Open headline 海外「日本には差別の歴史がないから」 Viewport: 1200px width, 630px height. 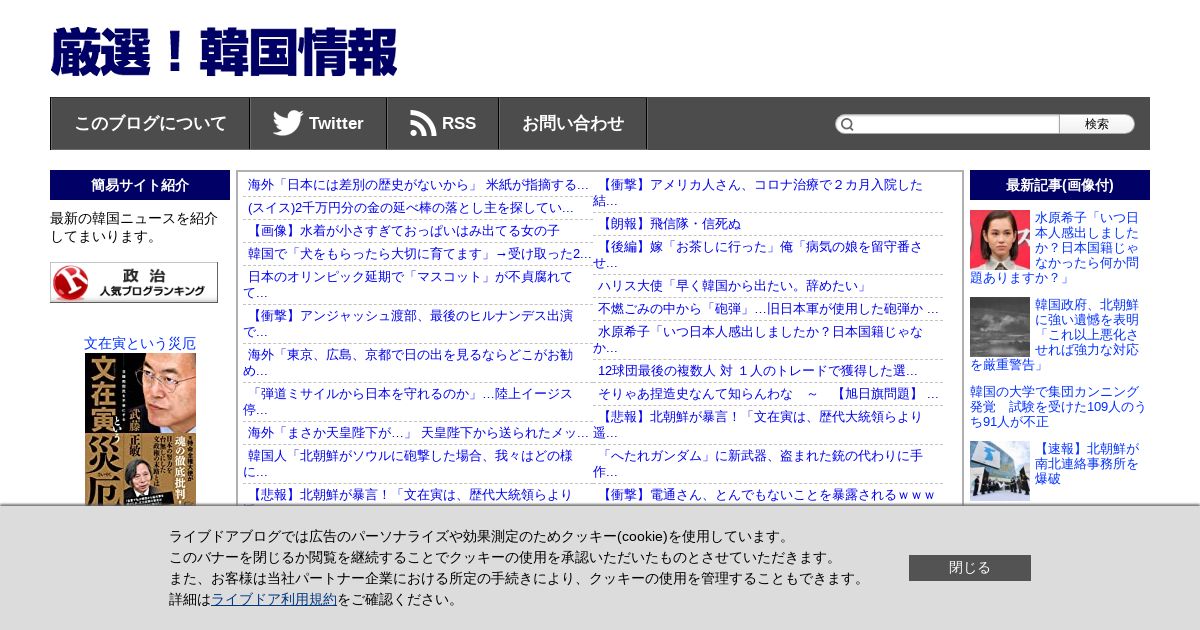coord(418,185)
